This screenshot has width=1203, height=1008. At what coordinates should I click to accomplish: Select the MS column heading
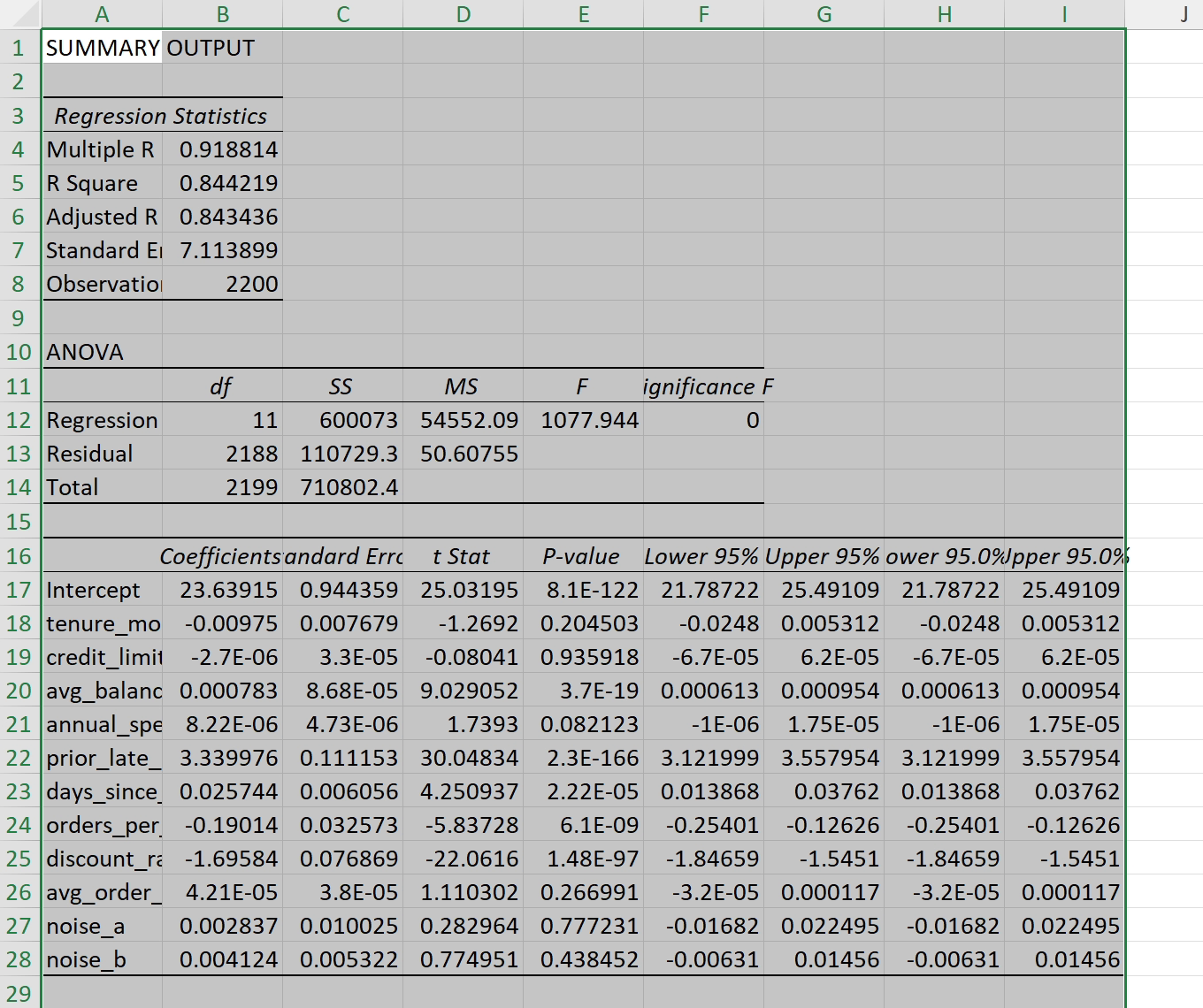(x=464, y=386)
